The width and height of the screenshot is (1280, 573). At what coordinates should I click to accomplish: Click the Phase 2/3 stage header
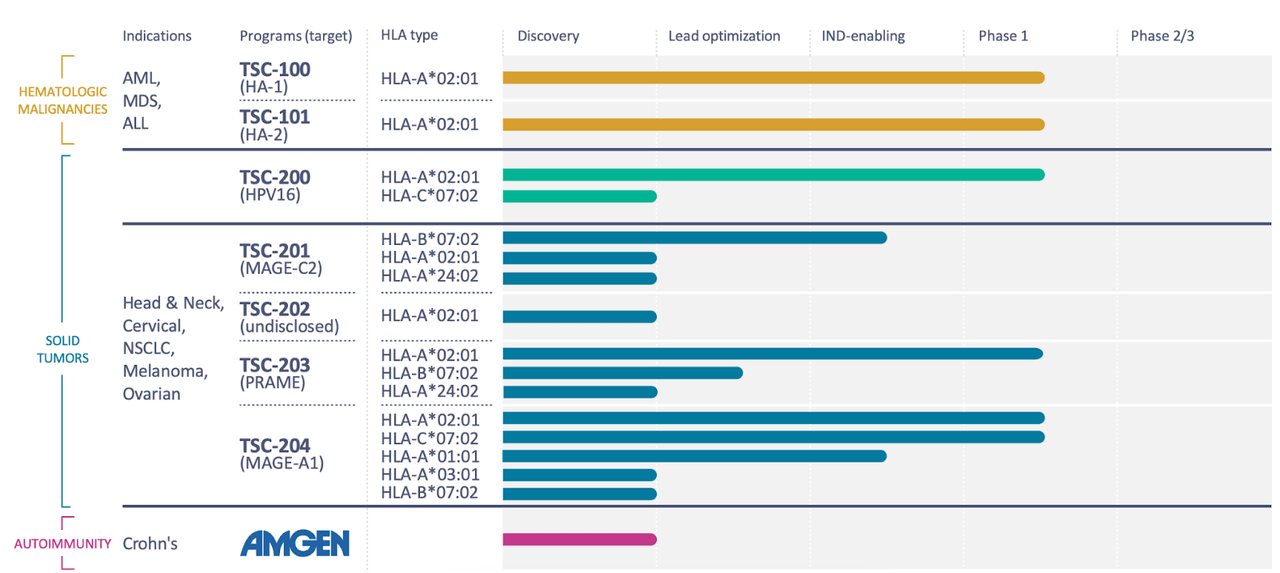1162,36
